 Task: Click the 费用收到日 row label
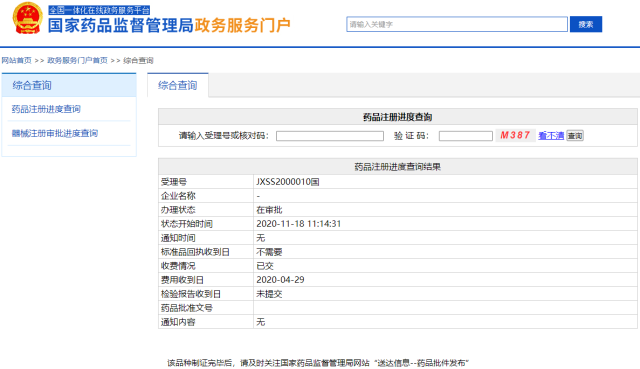click(182, 280)
